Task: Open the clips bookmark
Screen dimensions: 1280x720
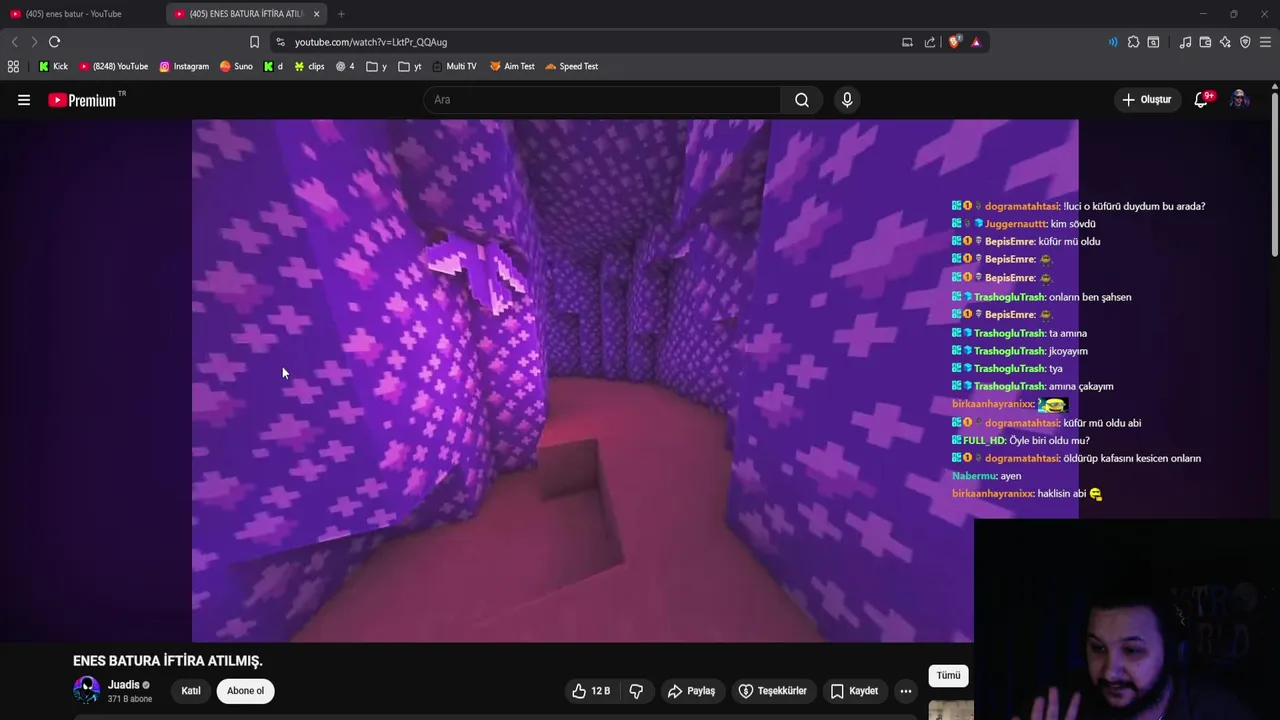Action: (309, 66)
